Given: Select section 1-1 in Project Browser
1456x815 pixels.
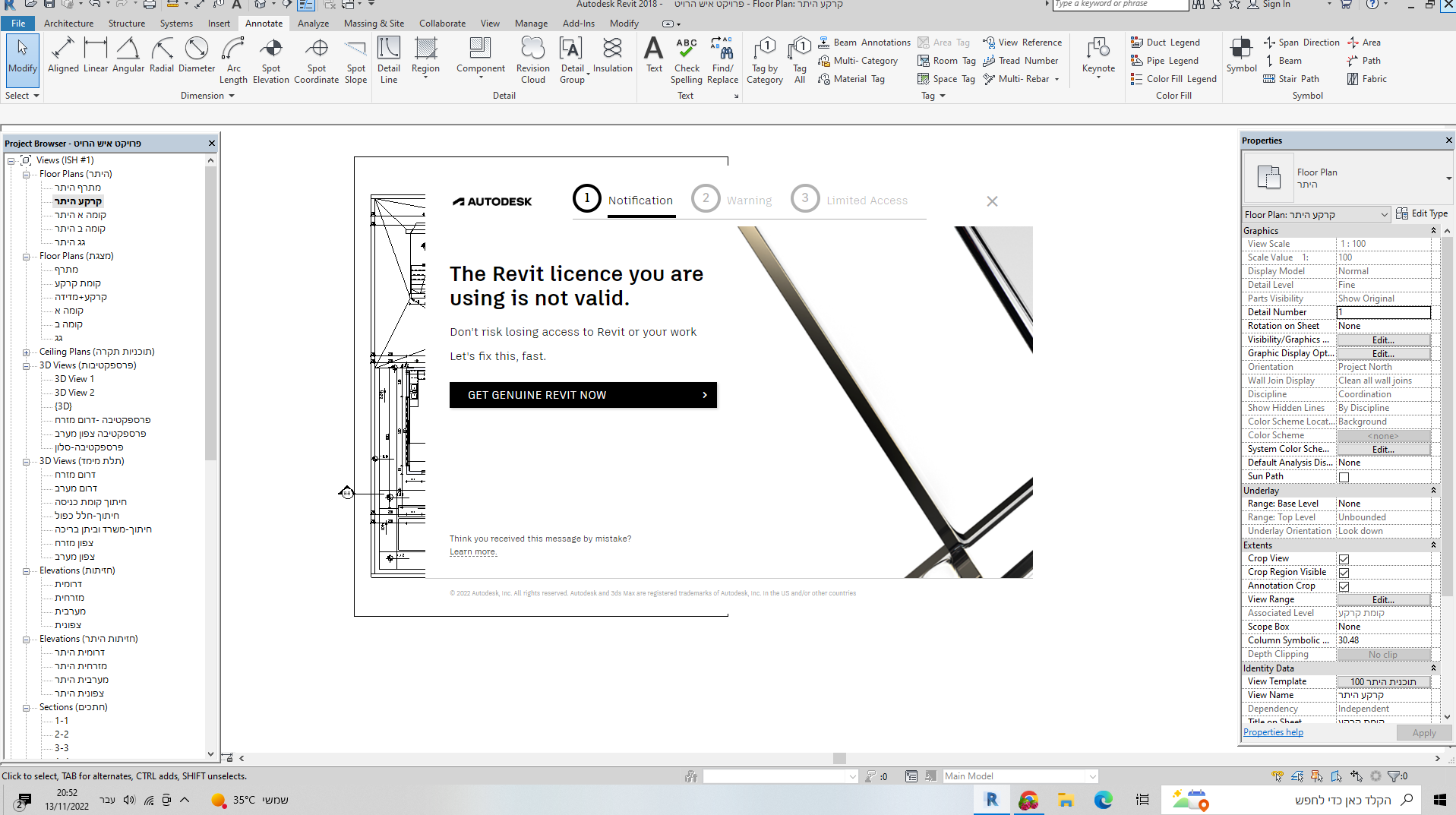Looking at the screenshot, I should (62, 721).
